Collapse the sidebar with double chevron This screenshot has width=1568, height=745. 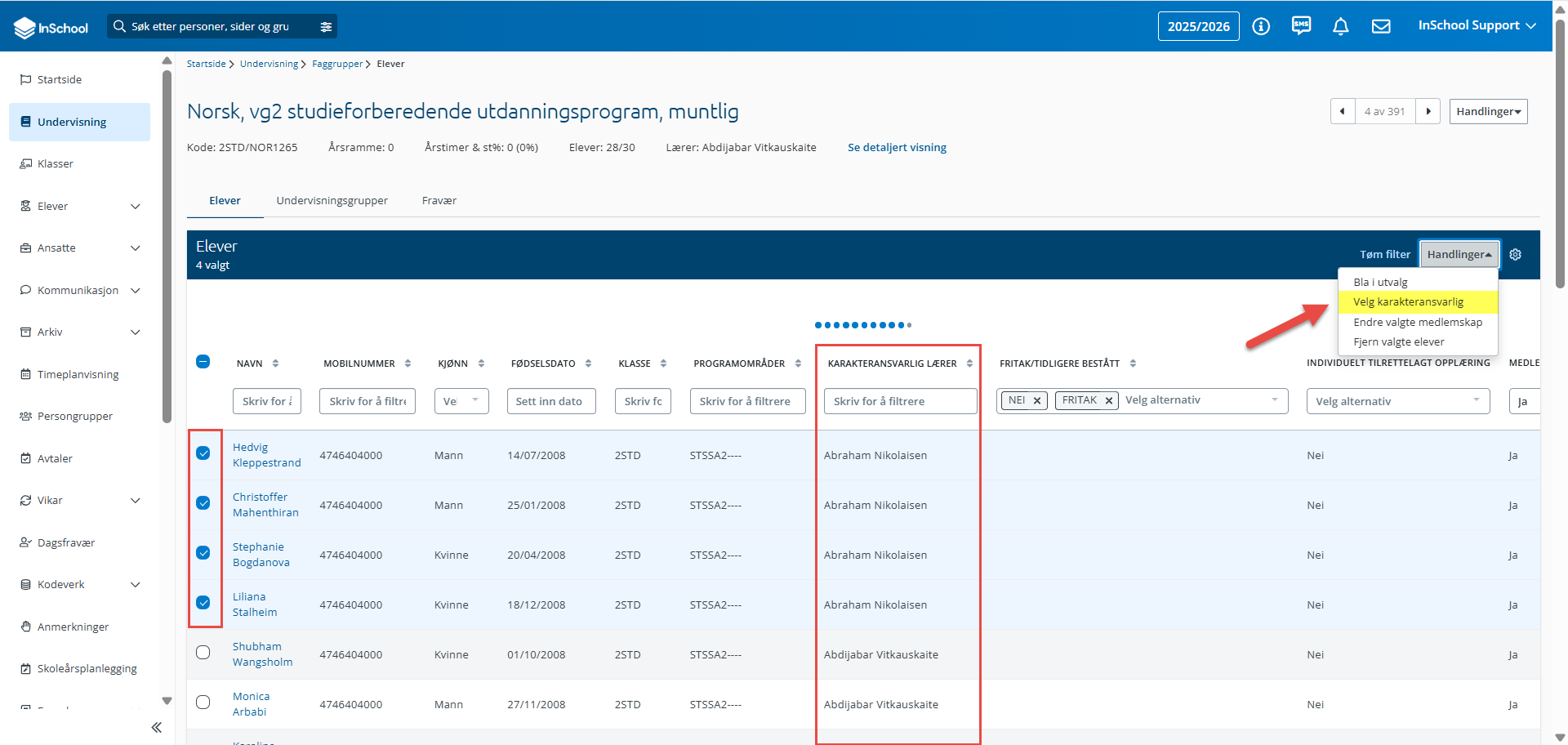pyautogui.click(x=156, y=727)
